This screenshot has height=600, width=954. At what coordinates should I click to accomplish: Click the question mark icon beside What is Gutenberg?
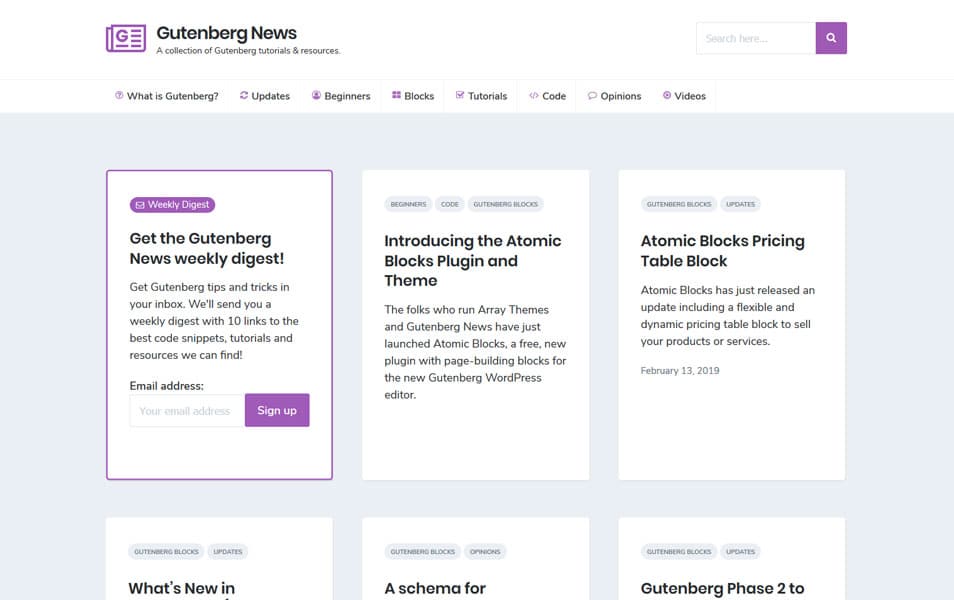tap(119, 96)
